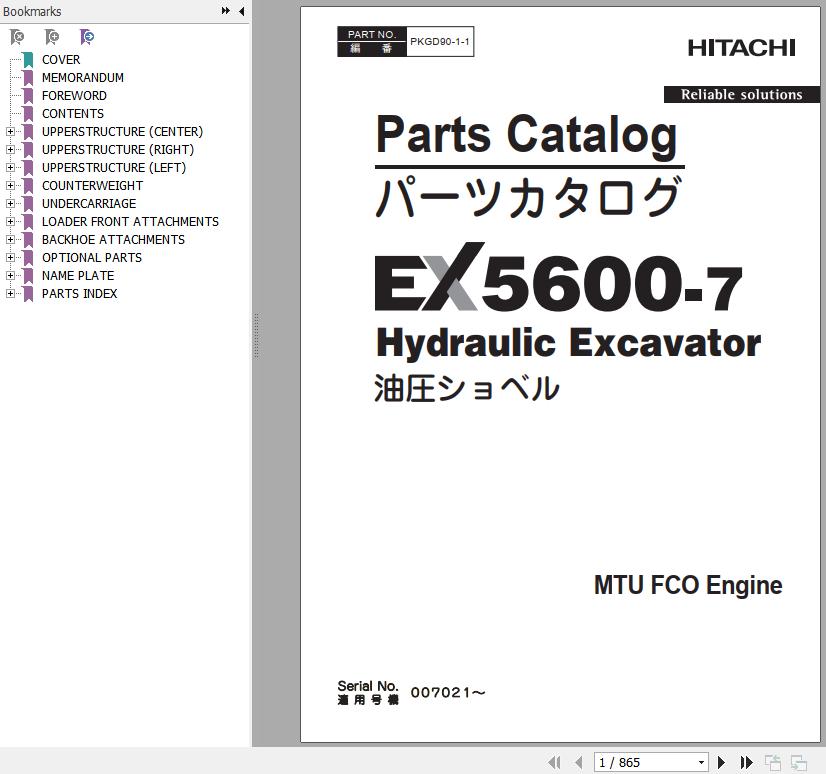Select UPPERSTRUCTURE (LEFT) bookmark
Image resolution: width=826 pixels, height=774 pixels.
(x=114, y=168)
